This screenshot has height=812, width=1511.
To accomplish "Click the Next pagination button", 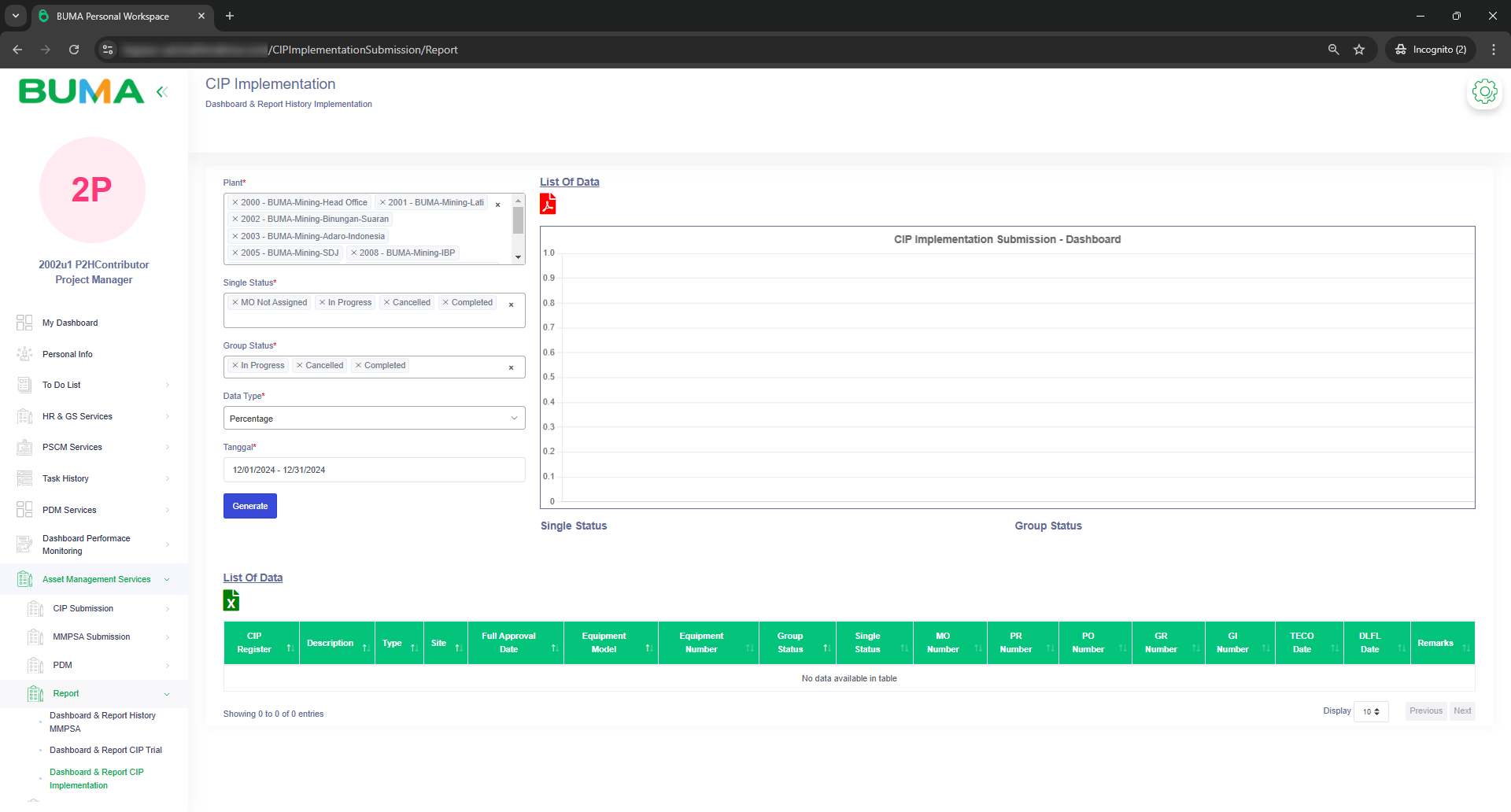I will coord(1462,711).
